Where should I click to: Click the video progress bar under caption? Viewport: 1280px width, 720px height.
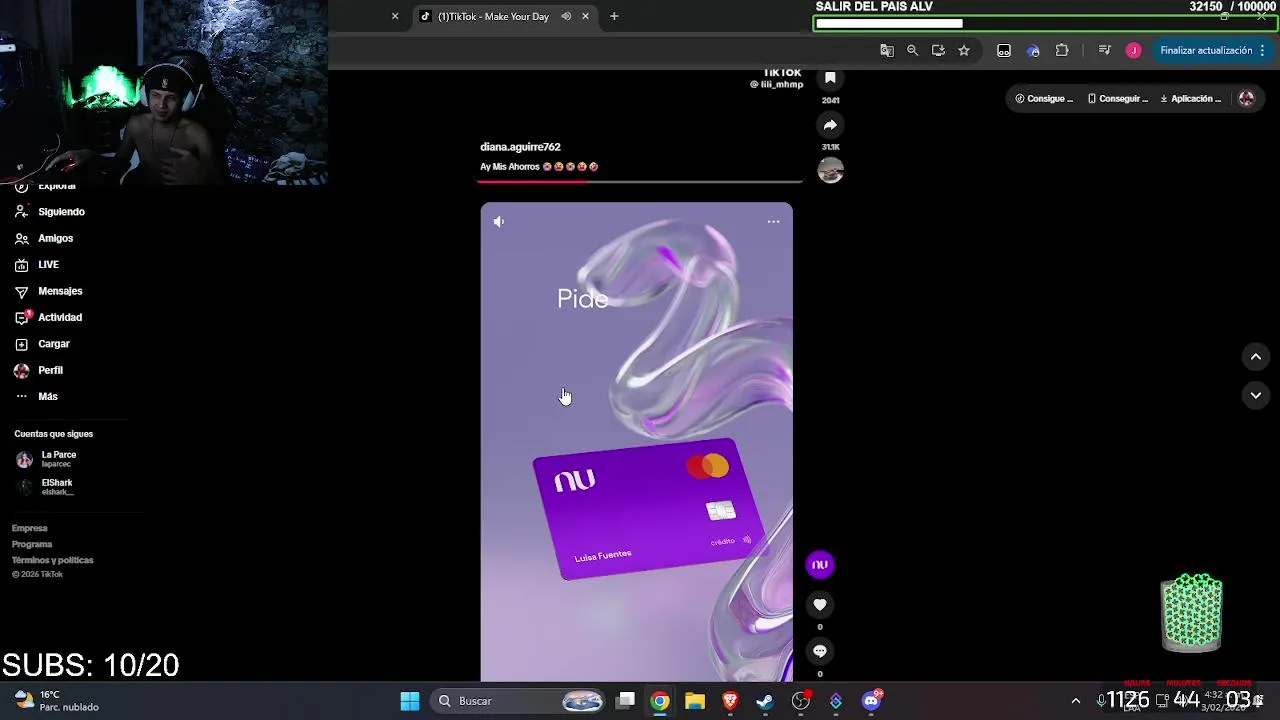(641, 182)
